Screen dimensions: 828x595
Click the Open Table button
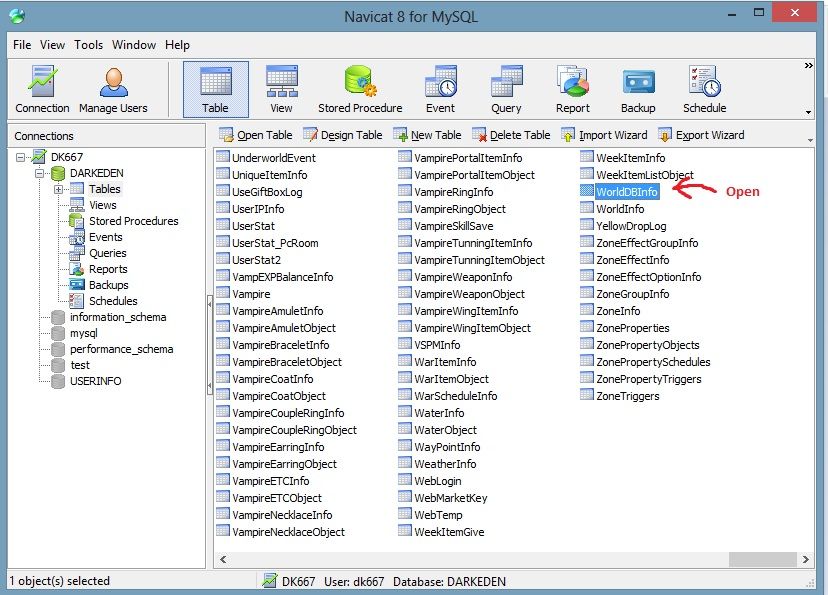click(x=256, y=135)
